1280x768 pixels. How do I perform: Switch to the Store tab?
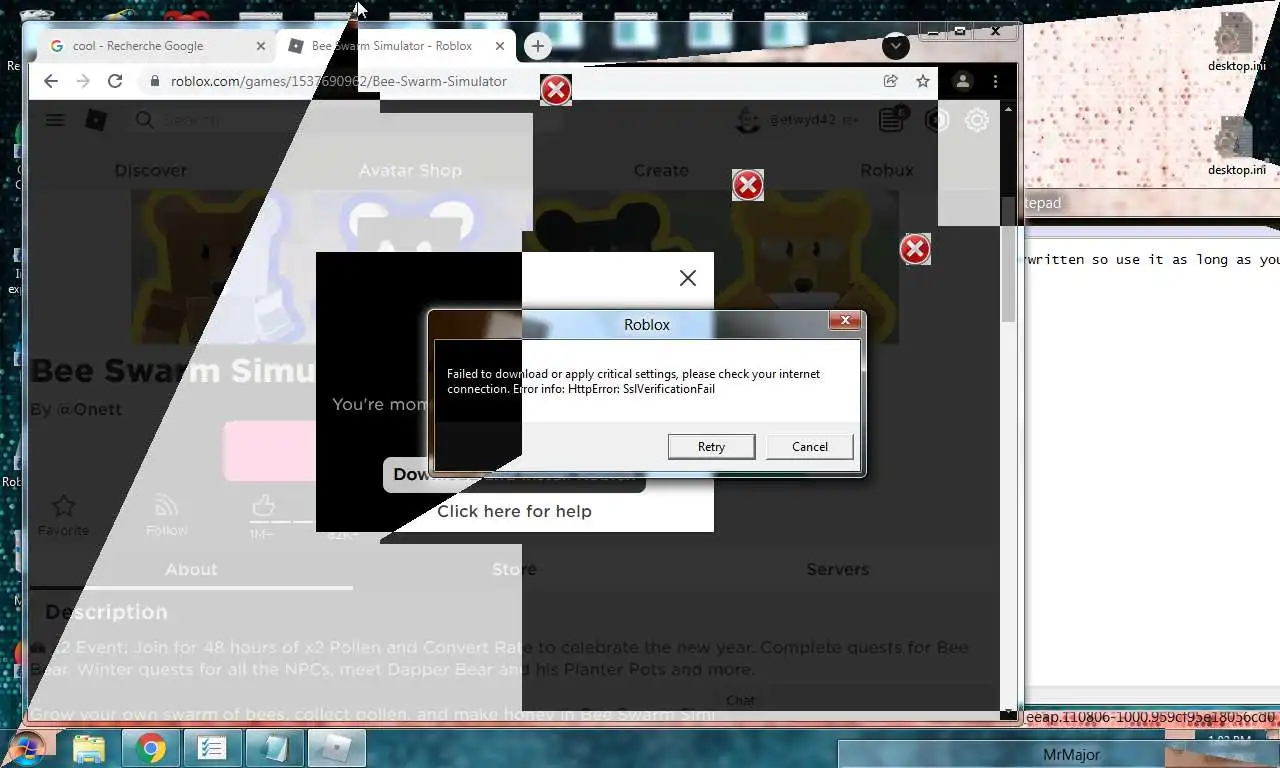coord(514,569)
